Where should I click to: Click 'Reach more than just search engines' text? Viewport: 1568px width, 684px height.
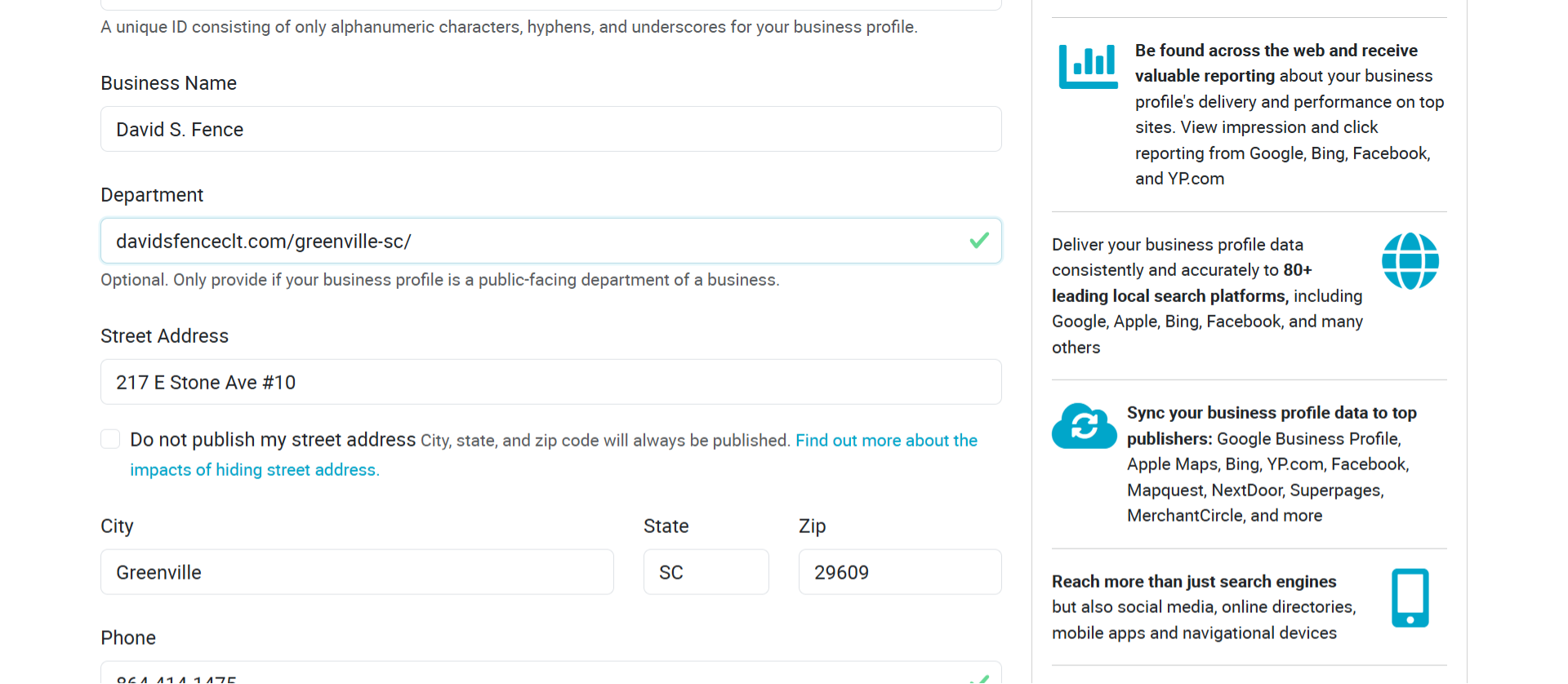click(1193, 581)
